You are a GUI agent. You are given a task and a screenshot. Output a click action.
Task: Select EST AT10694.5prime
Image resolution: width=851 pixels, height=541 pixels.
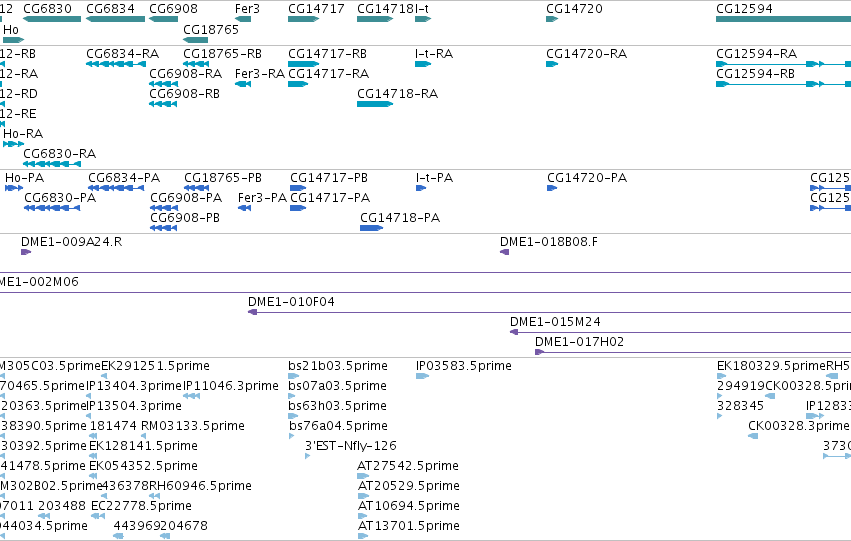coord(363,516)
